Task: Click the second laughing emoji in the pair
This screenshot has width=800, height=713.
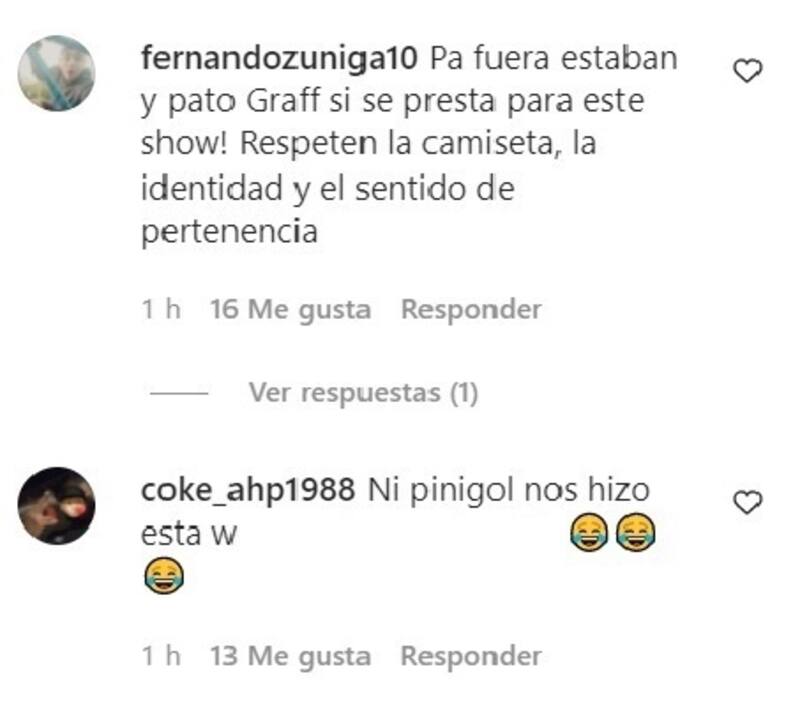Action: point(636,532)
